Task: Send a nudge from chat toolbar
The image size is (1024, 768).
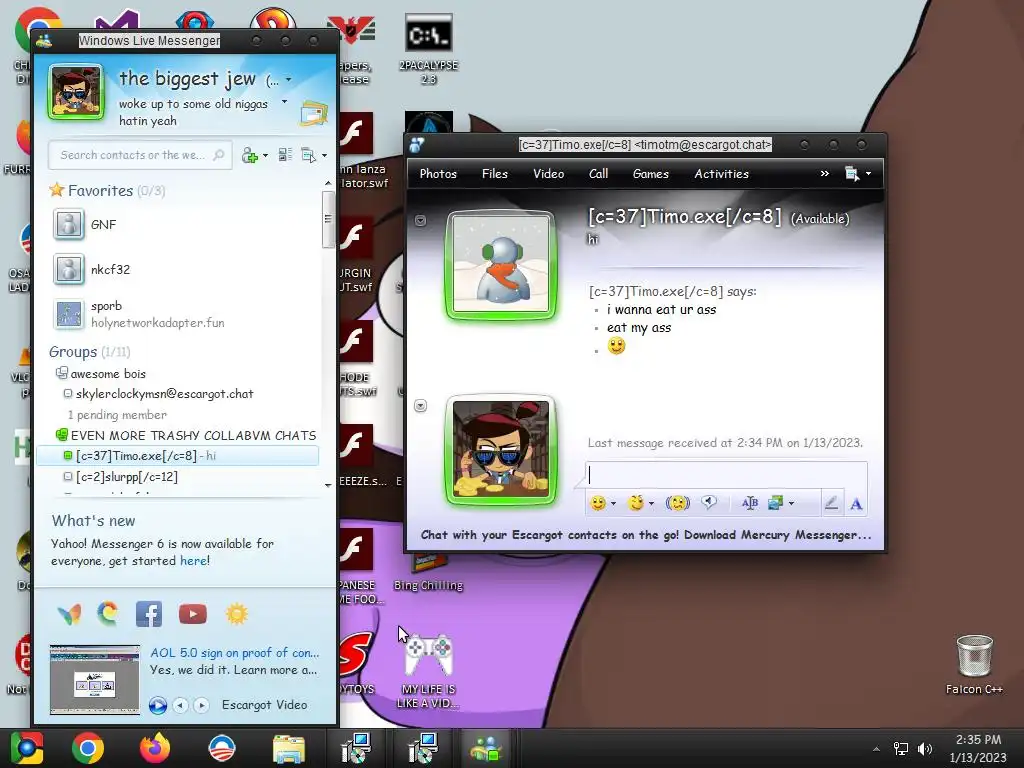Action: [678, 503]
